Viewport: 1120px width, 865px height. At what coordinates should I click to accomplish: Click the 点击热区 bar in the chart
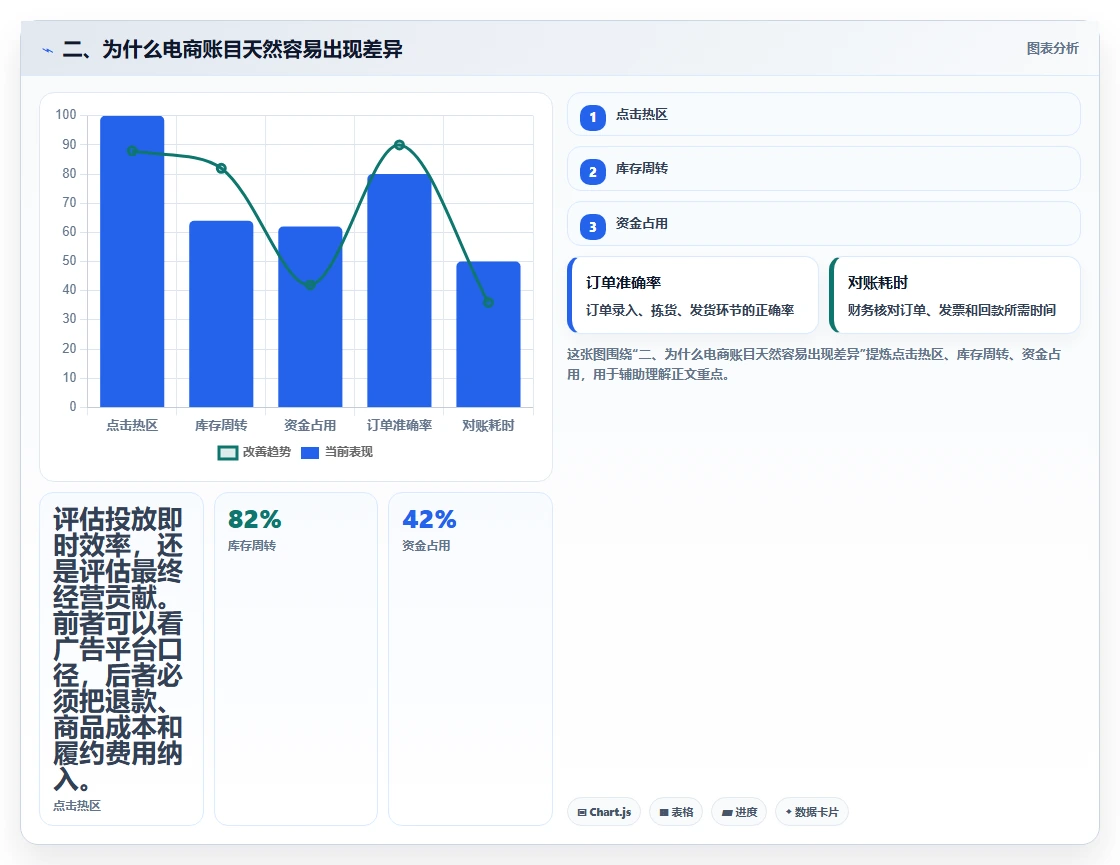click(x=132, y=261)
